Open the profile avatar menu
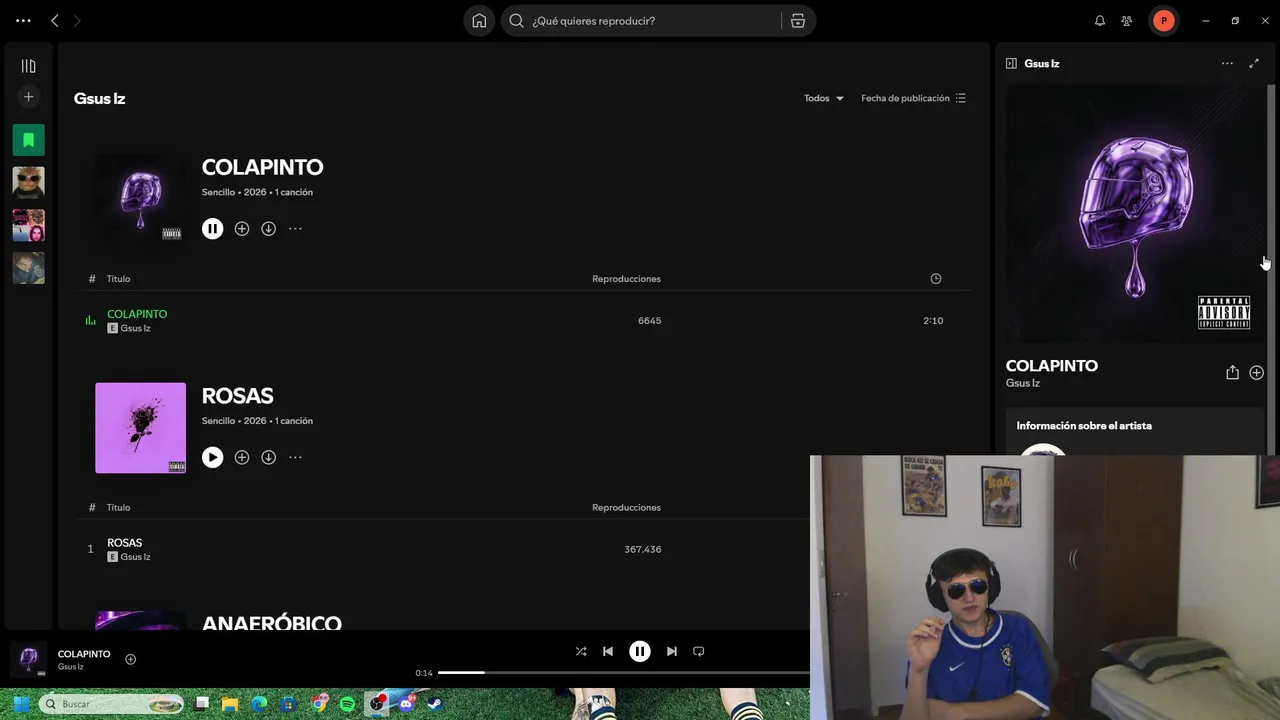This screenshot has width=1280, height=720. (x=1164, y=20)
